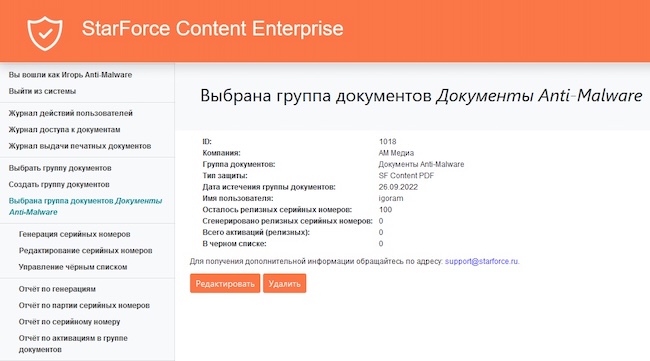Click label Всего активаций (релизных):
This screenshot has width=650, height=361.
click(256, 233)
